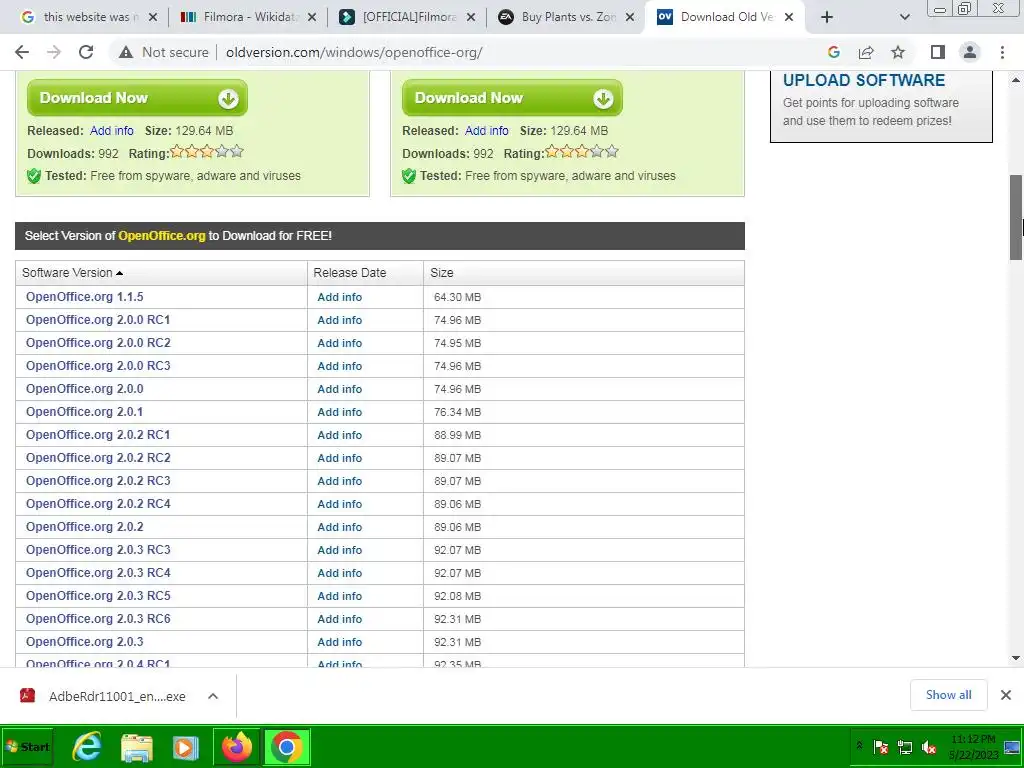Open Firefox from the taskbar
Screen dimensions: 1024x768
(236, 747)
